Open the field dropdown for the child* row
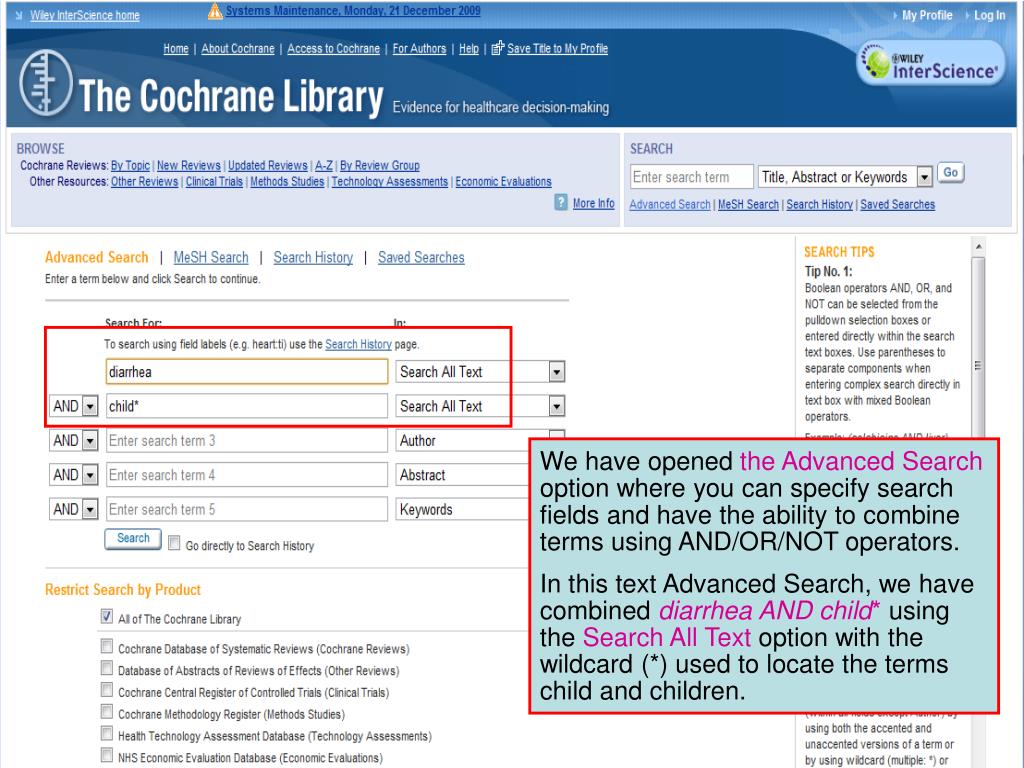 (x=556, y=406)
